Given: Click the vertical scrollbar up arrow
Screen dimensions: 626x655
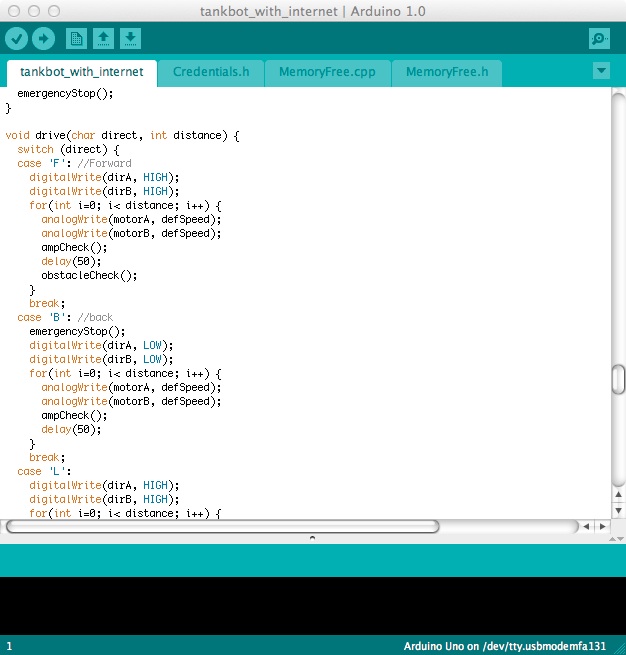Looking at the screenshot, I should pos(618,495).
